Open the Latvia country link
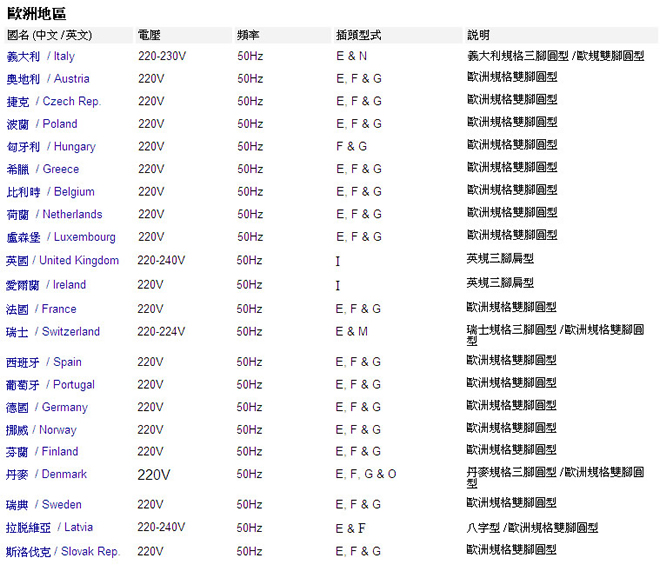The image size is (660, 565). (49, 528)
